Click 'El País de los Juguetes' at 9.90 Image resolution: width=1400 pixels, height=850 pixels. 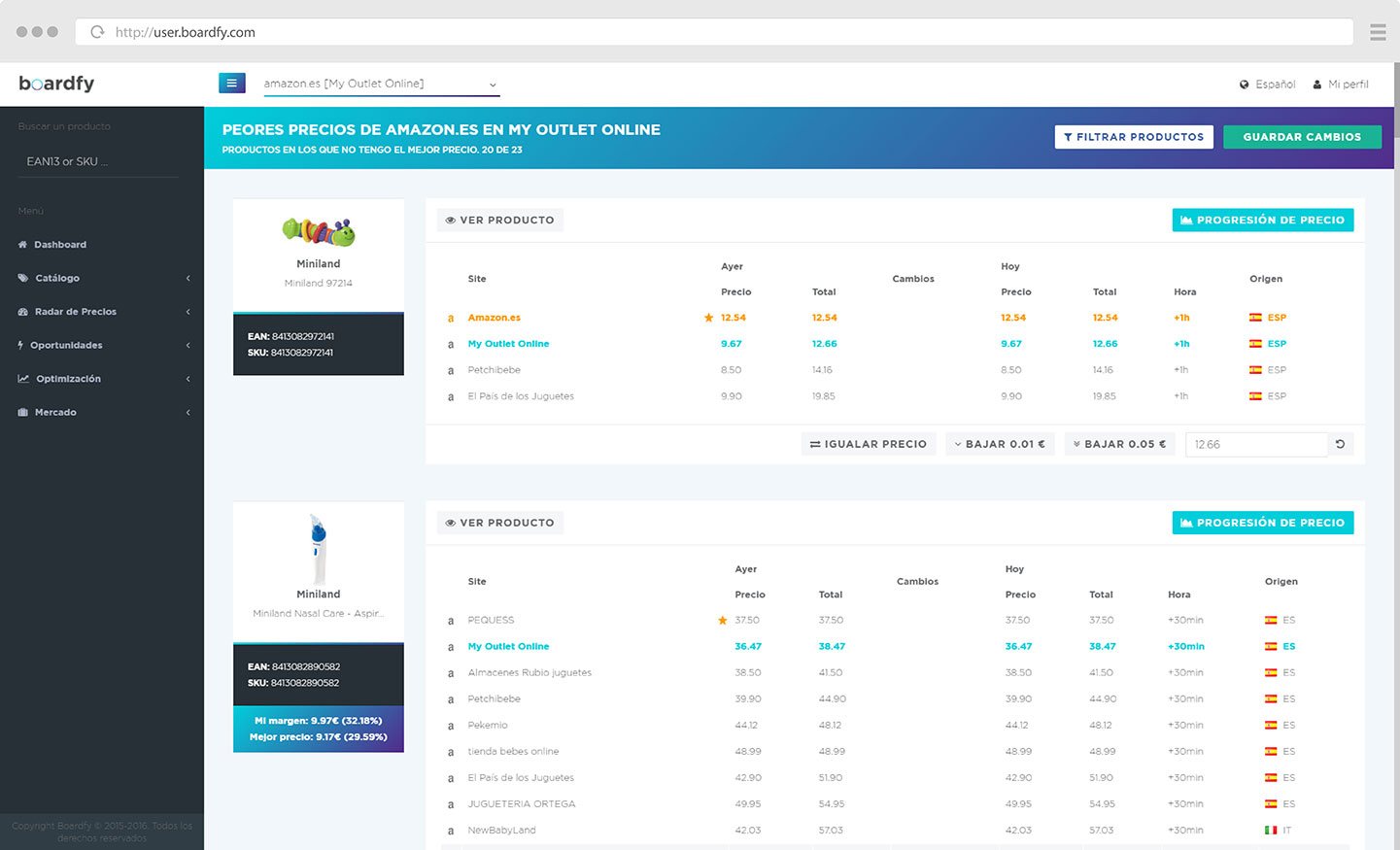pos(521,396)
